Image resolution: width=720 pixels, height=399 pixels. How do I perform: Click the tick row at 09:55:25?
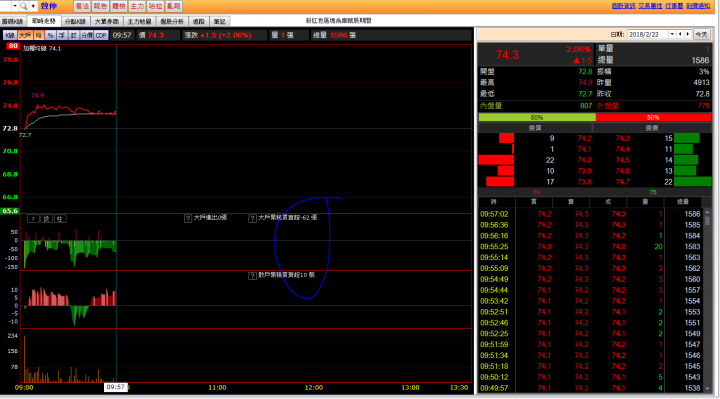(x=591, y=247)
